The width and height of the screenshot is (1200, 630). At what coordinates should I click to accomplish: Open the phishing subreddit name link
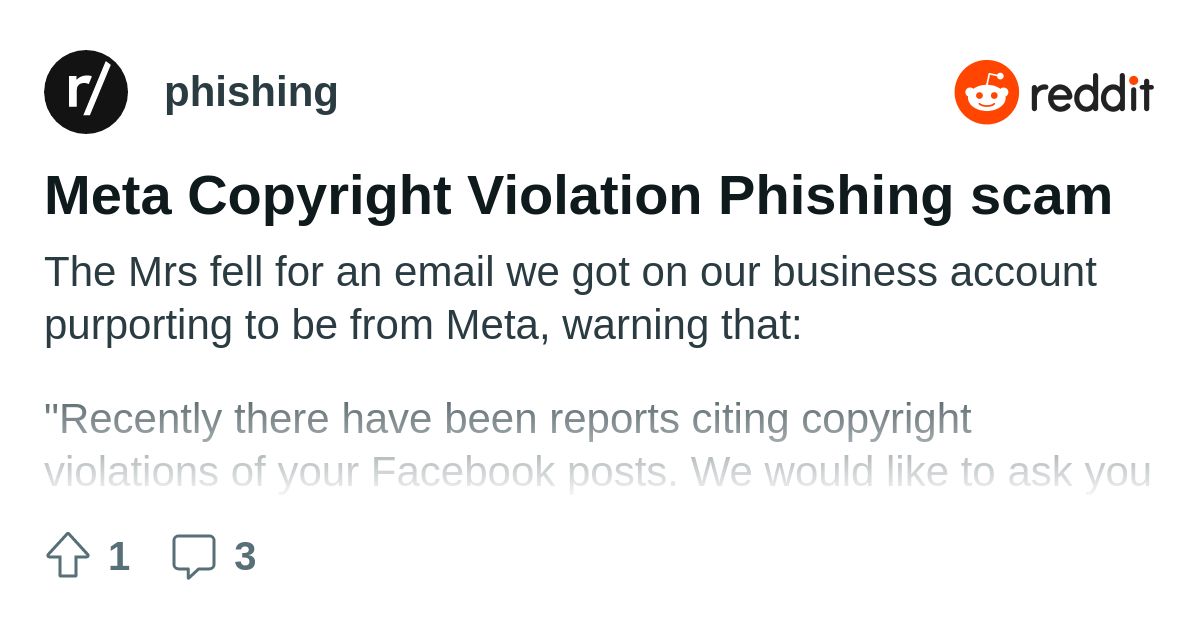click(251, 92)
